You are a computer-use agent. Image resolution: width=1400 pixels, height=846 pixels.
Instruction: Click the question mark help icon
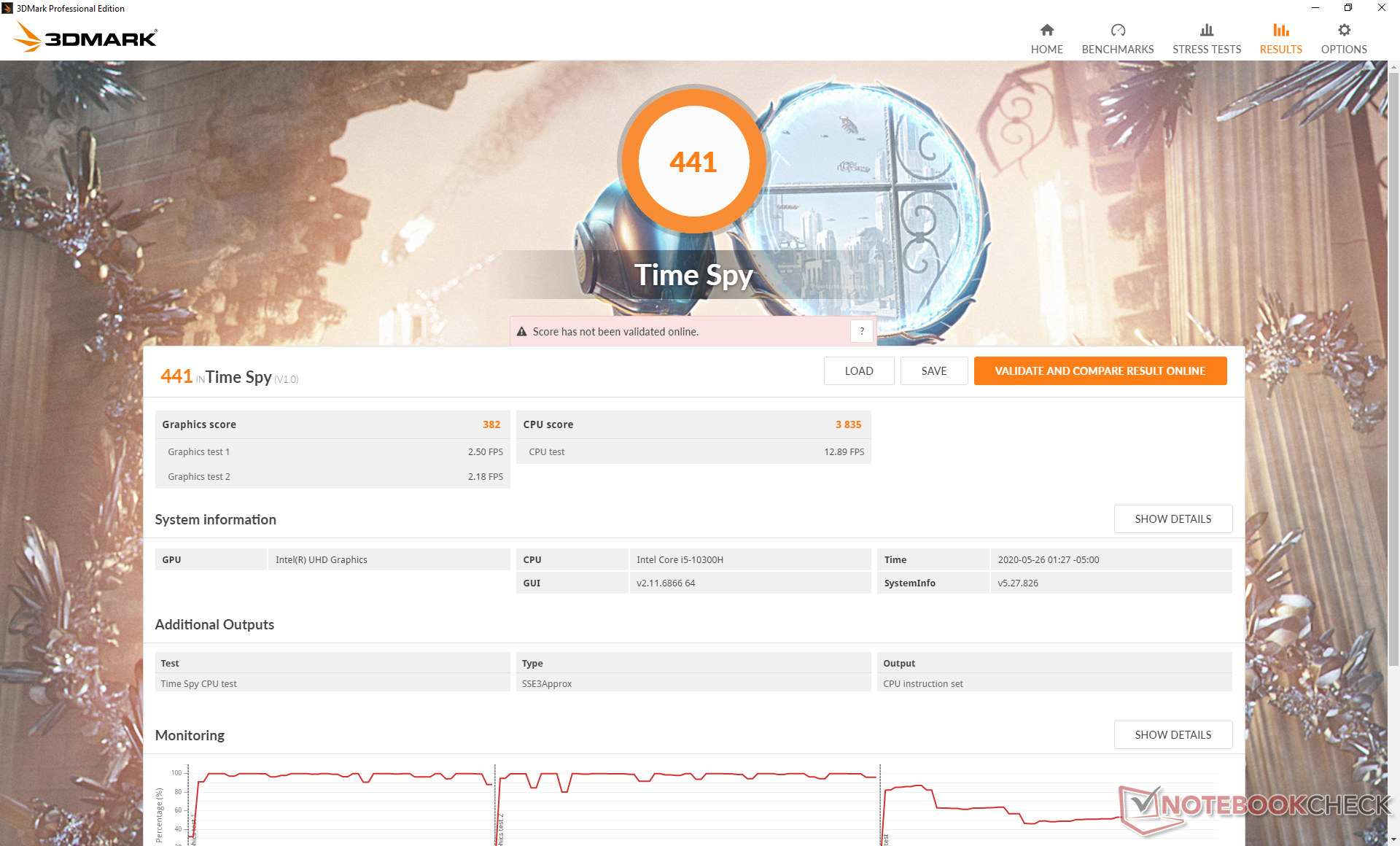click(x=861, y=331)
